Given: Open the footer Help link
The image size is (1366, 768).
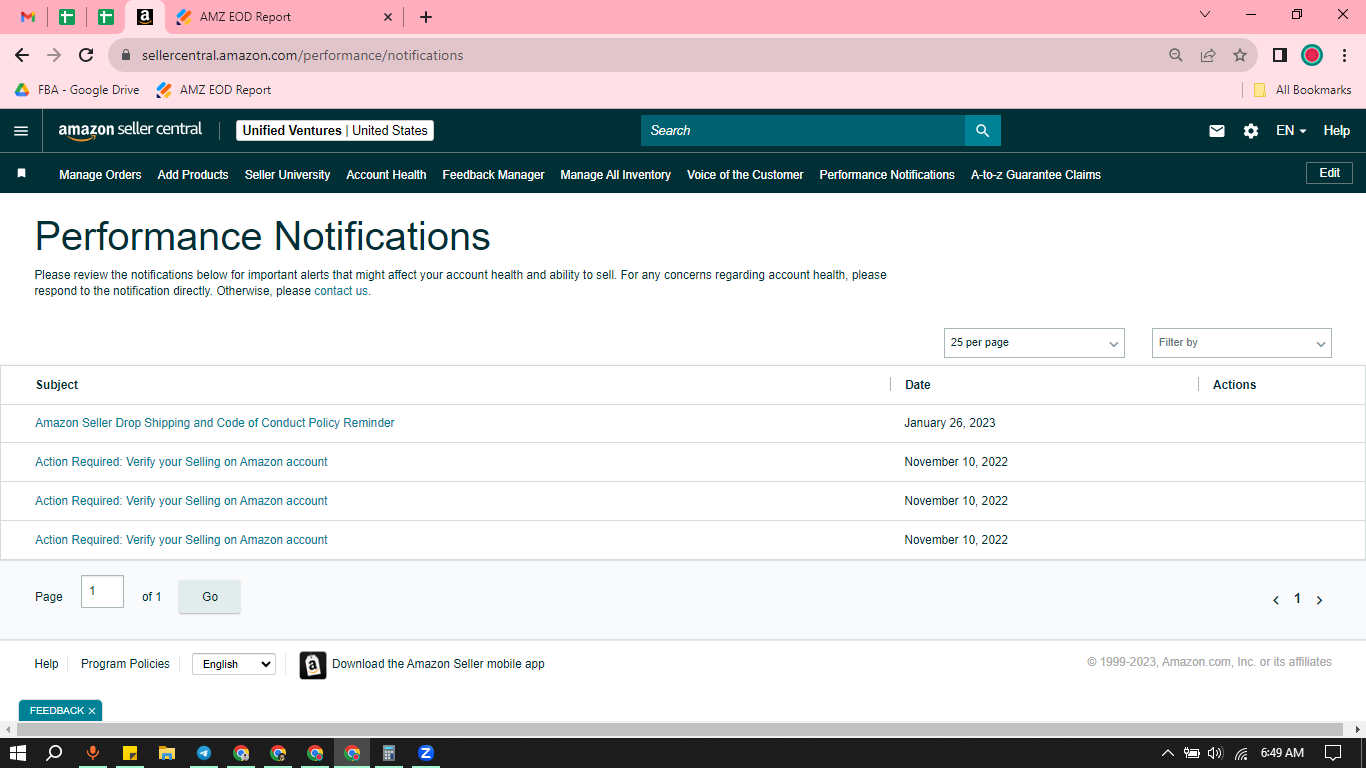Looking at the screenshot, I should (x=46, y=664).
